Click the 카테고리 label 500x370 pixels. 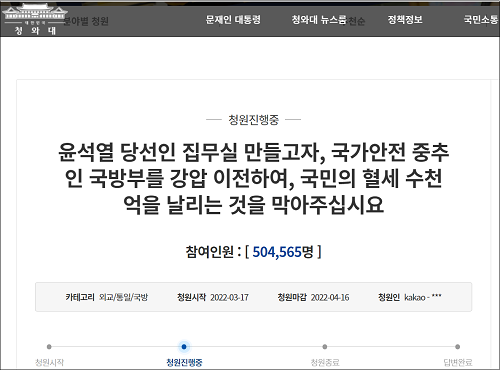[80, 297]
